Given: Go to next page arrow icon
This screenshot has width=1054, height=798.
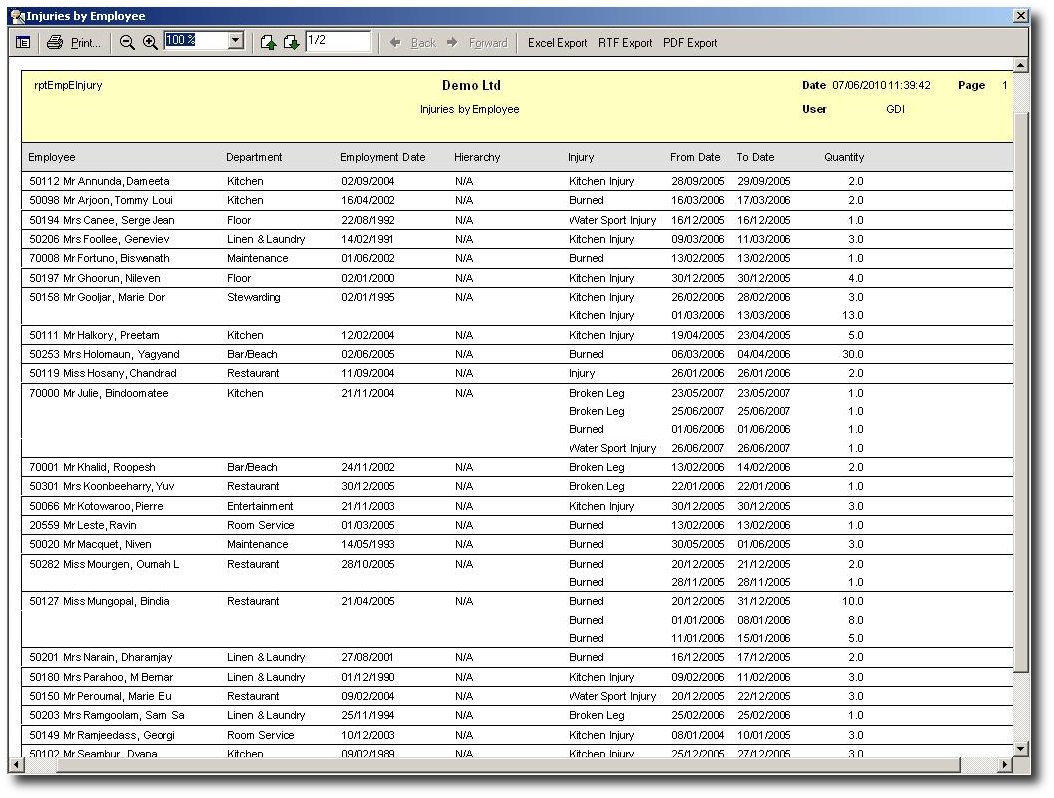Looking at the screenshot, I should (x=291, y=42).
